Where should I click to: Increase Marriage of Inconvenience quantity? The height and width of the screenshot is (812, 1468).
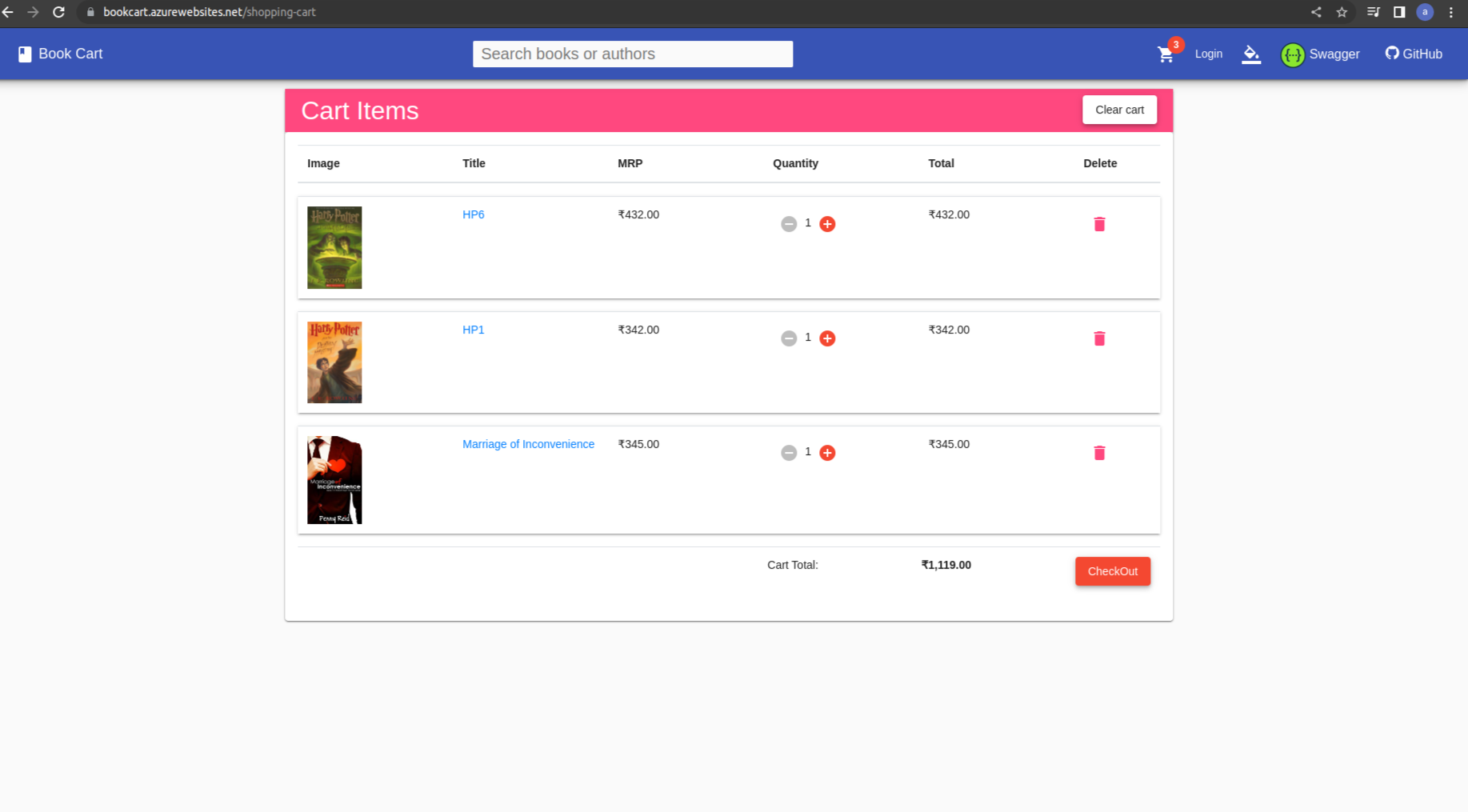[x=827, y=452]
